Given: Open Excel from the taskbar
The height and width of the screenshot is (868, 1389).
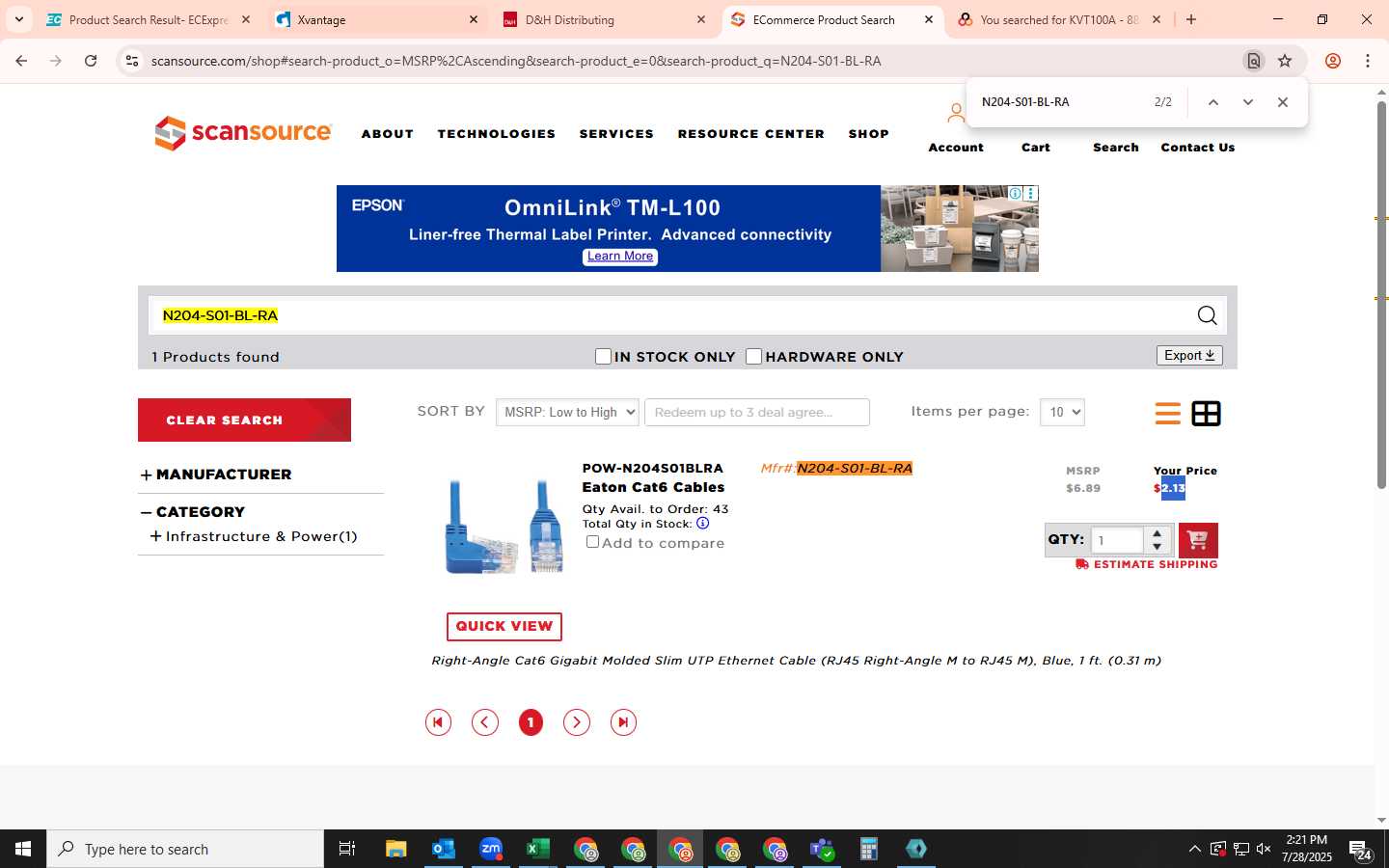Looking at the screenshot, I should (x=538, y=849).
